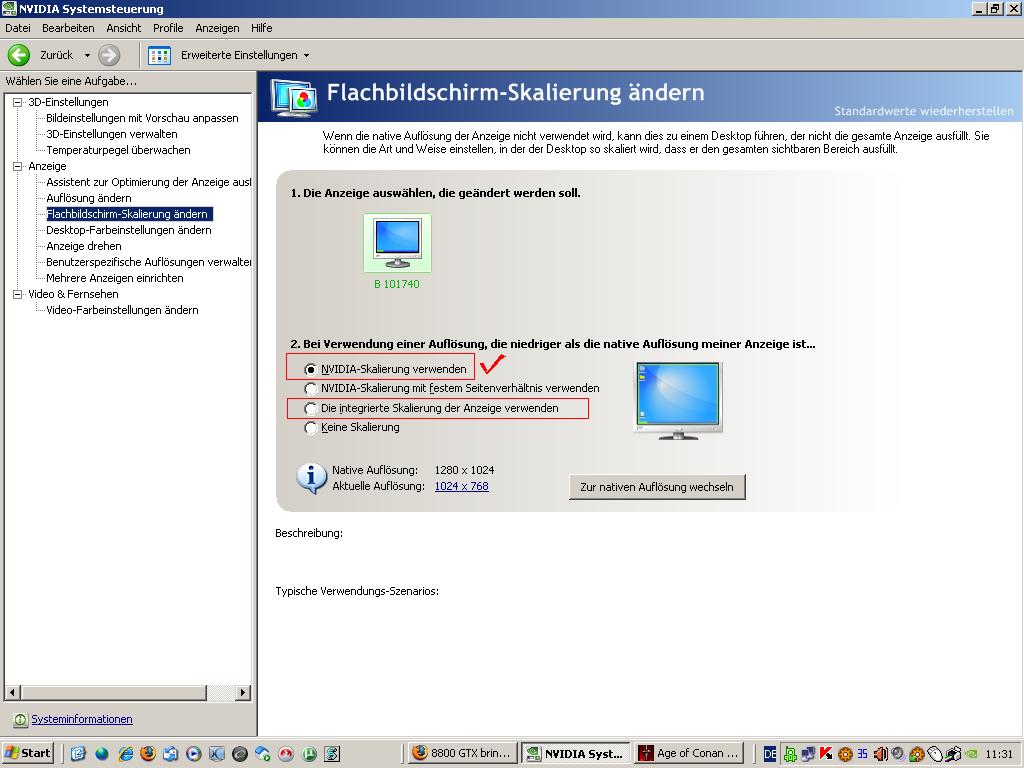Image resolution: width=1024 pixels, height=768 pixels.
Task: Click the DE language indicator
Action: coord(770,754)
